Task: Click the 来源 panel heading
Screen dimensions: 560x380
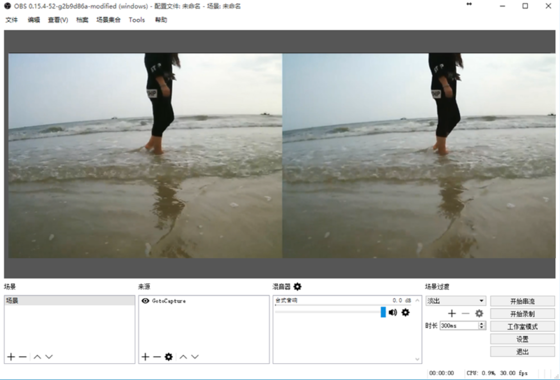Action: click(x=144, y=287)
